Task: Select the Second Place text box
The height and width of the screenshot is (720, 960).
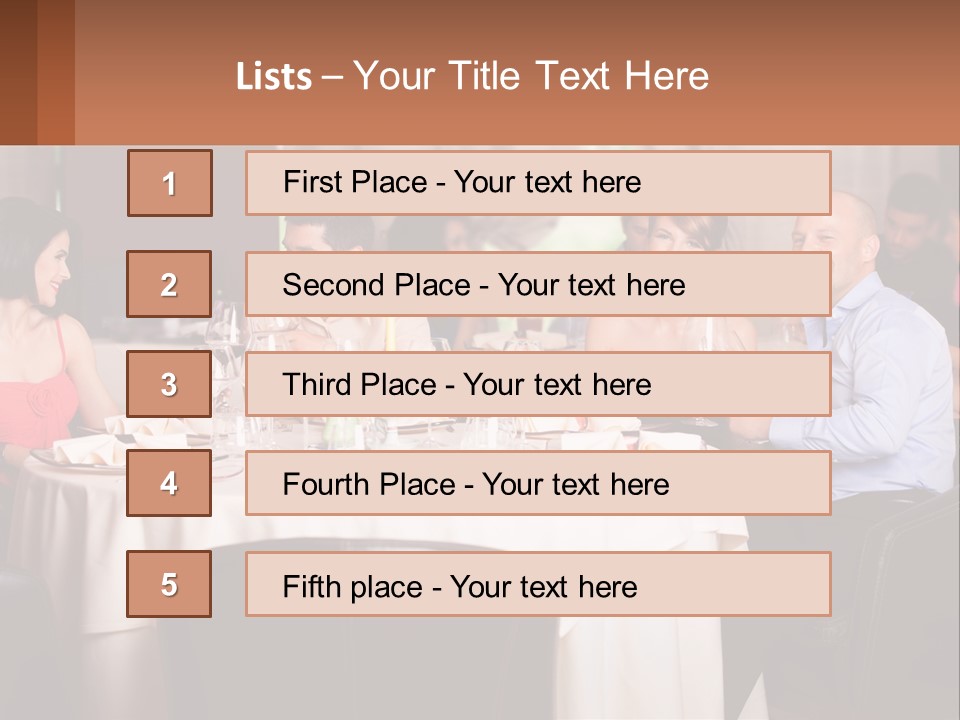Action: [x=538, y=284]
